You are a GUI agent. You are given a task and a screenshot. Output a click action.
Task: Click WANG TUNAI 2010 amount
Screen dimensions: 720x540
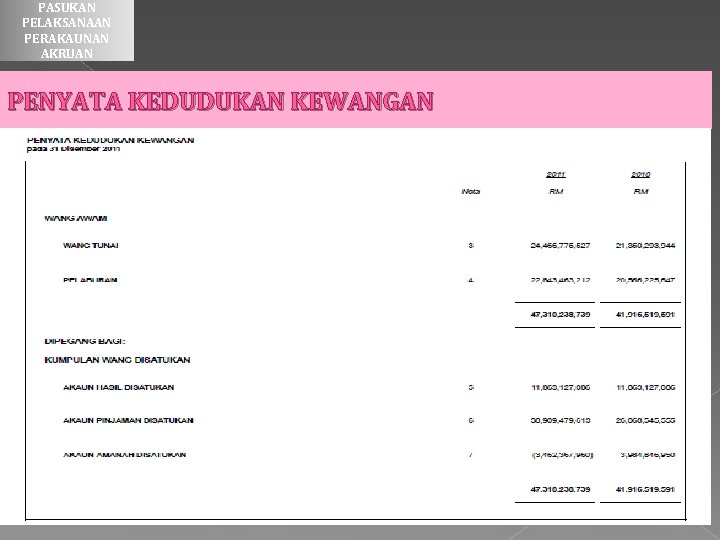pos(645,246)
